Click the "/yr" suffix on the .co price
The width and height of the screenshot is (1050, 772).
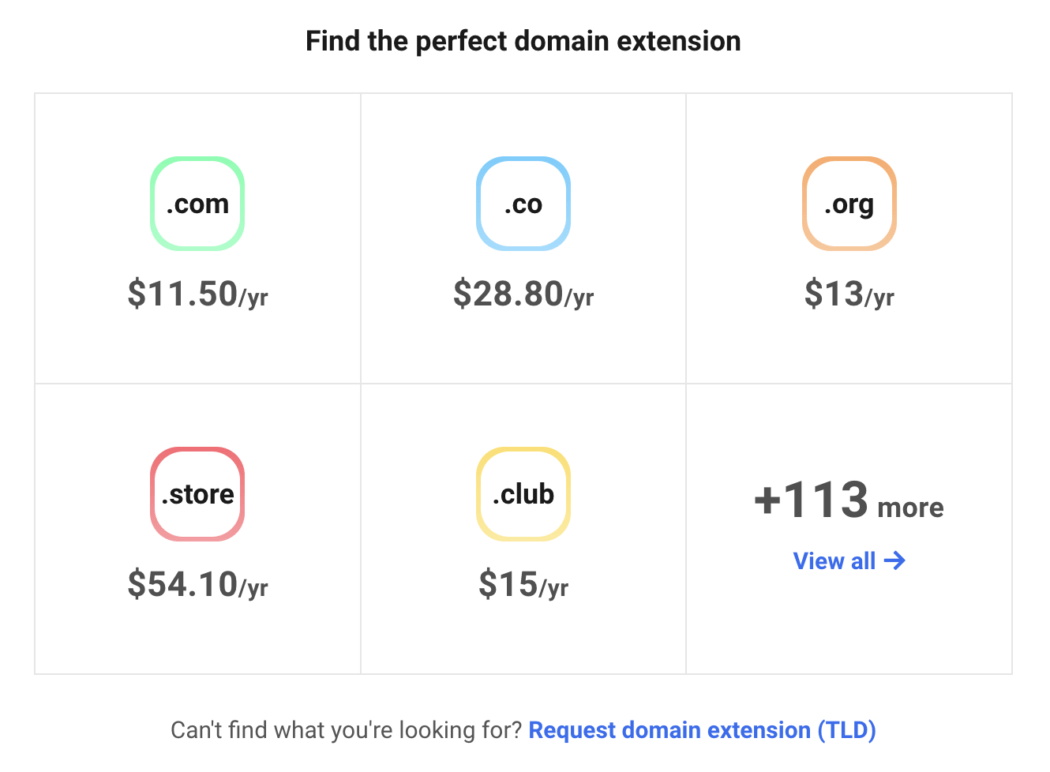[579, 298]
